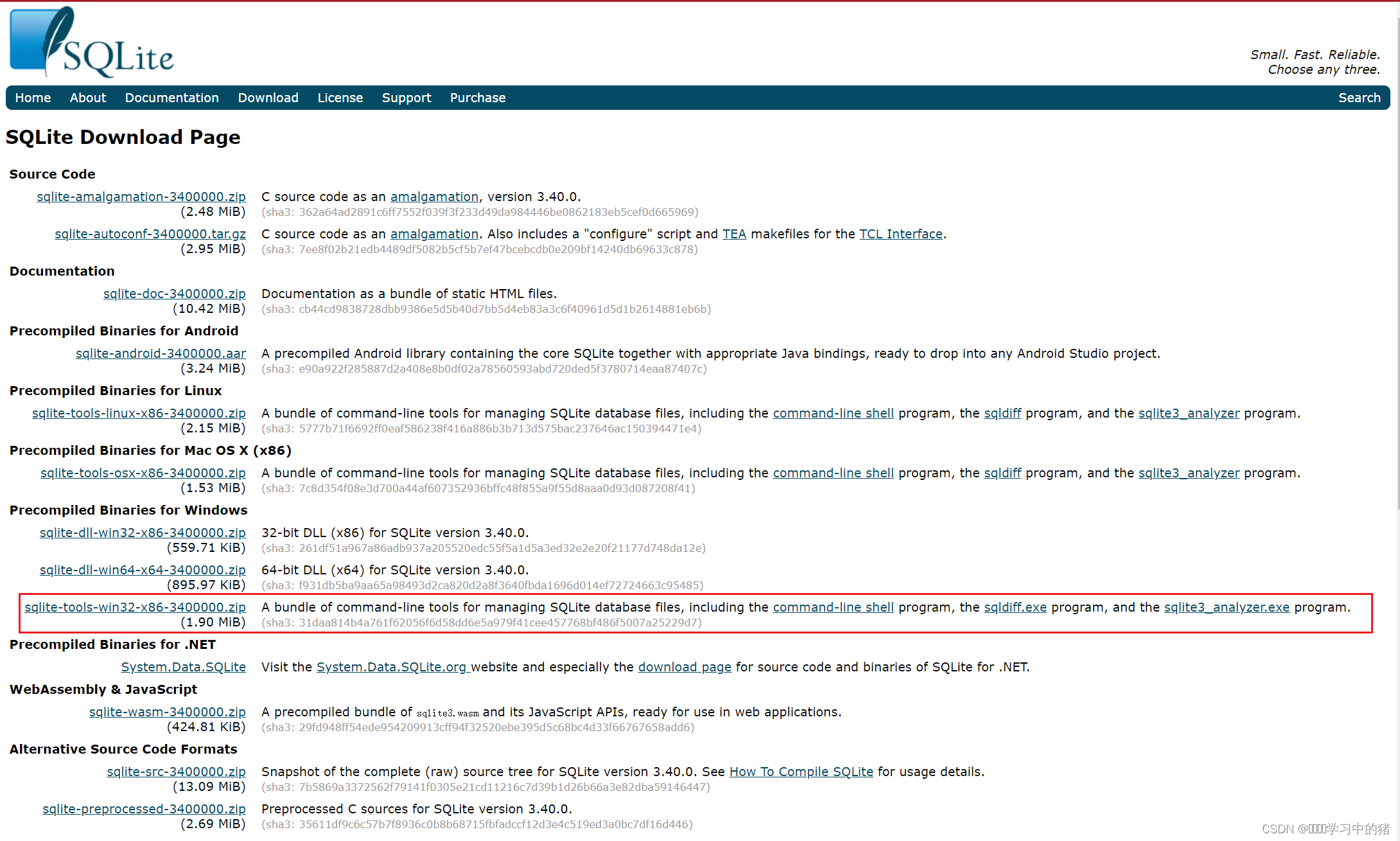Open the Home menu item
The image size is (1400, 841).
[33, 98]
